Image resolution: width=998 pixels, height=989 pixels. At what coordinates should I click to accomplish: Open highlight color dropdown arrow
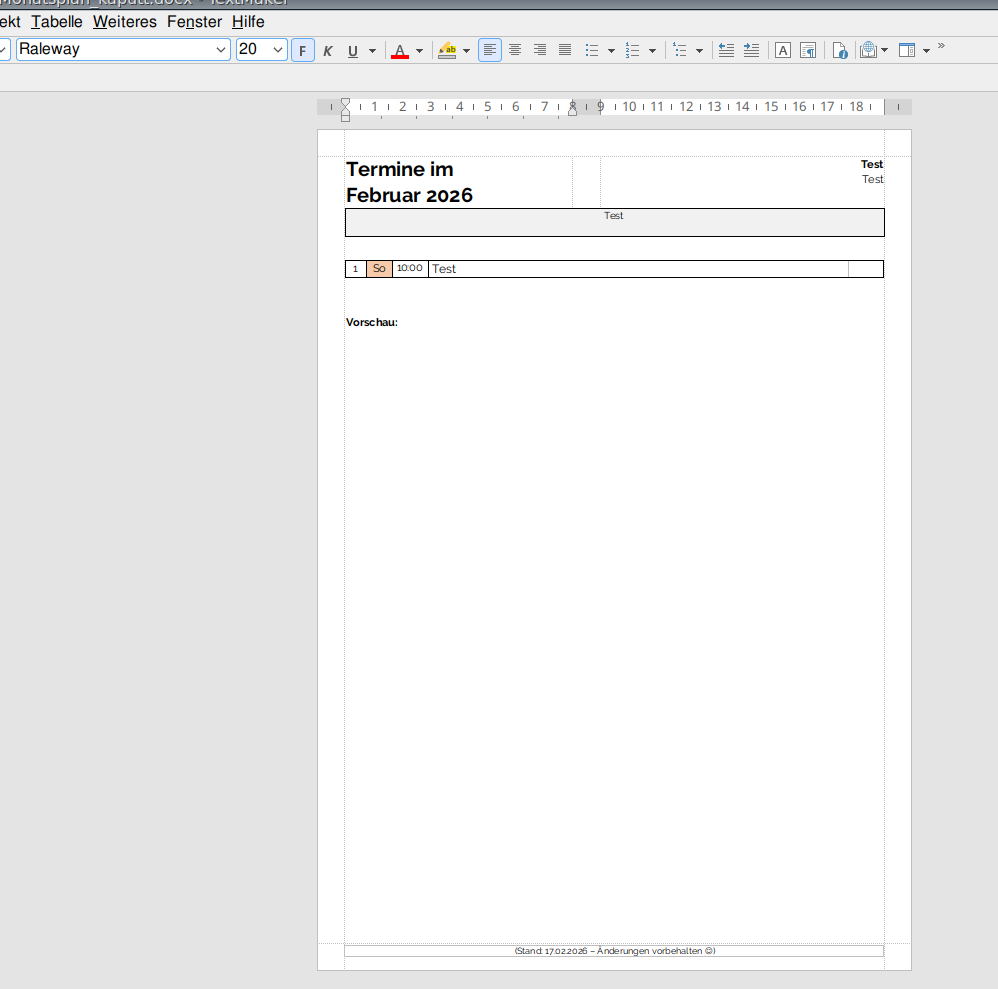(x=467, y=51)
